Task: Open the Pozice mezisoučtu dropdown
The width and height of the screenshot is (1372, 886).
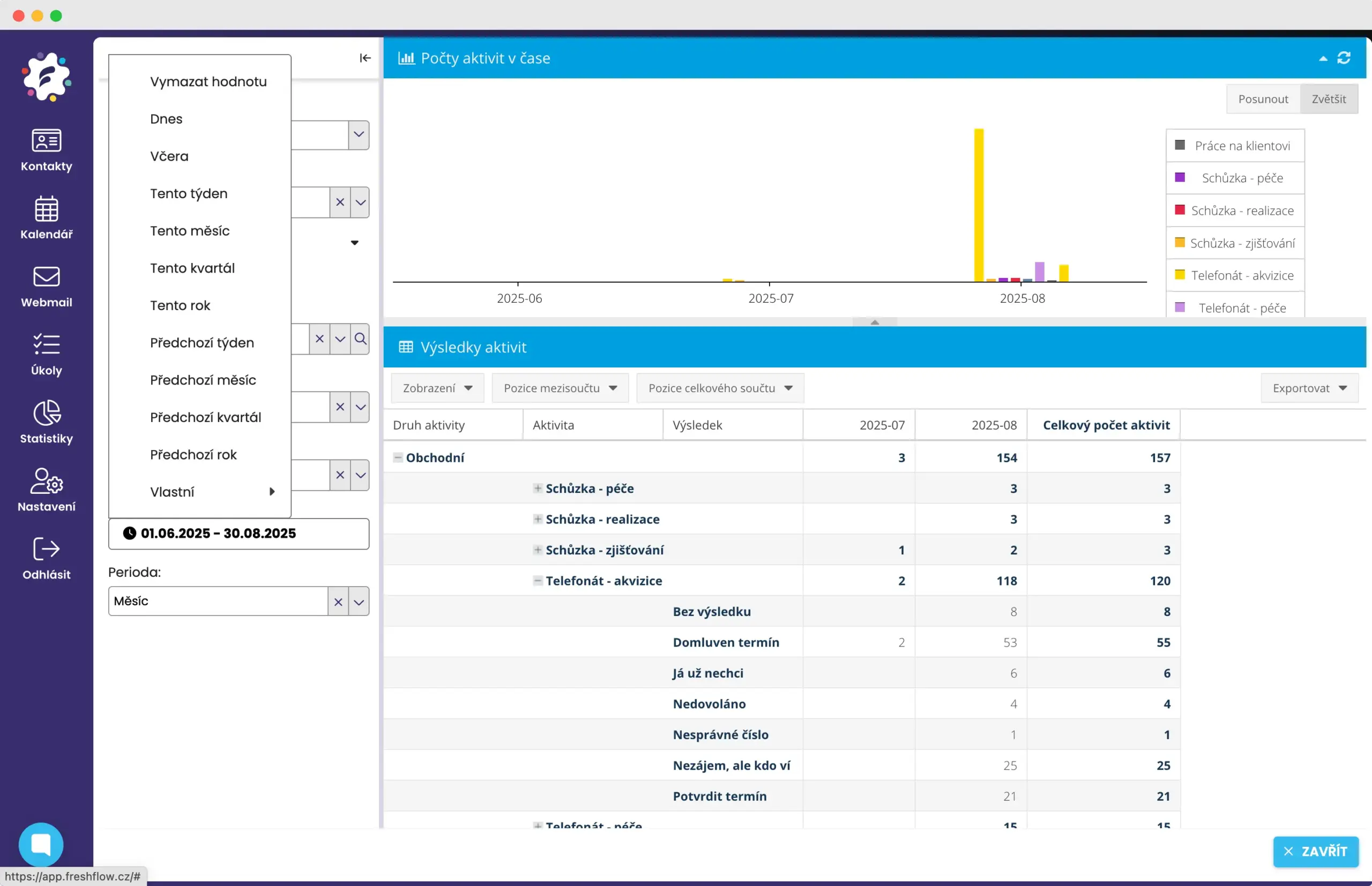Action: point(560,388)
